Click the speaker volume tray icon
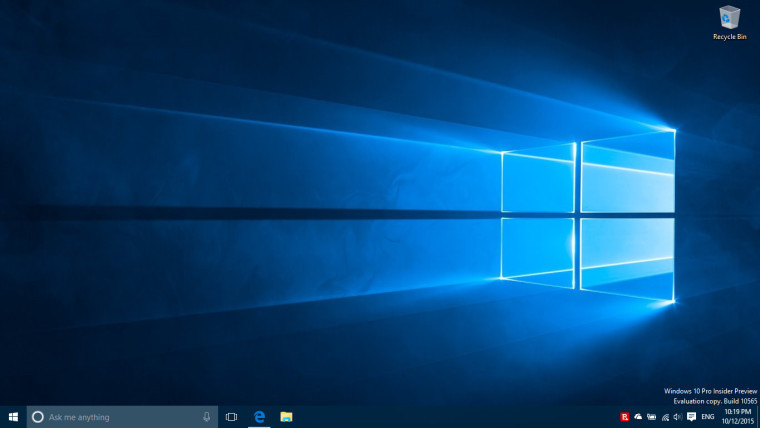 [x=678, y=417]
